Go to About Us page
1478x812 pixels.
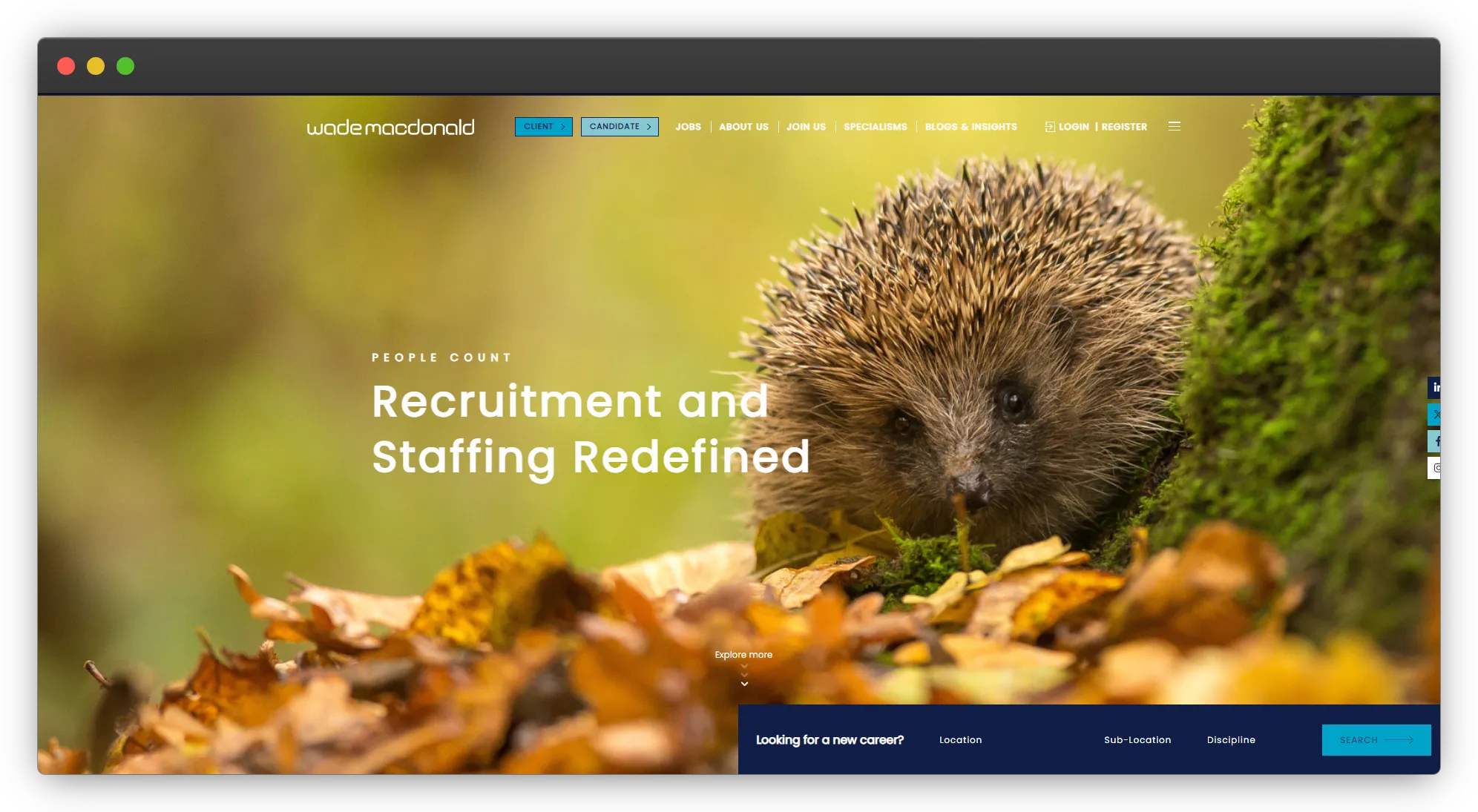click(743, 127)
